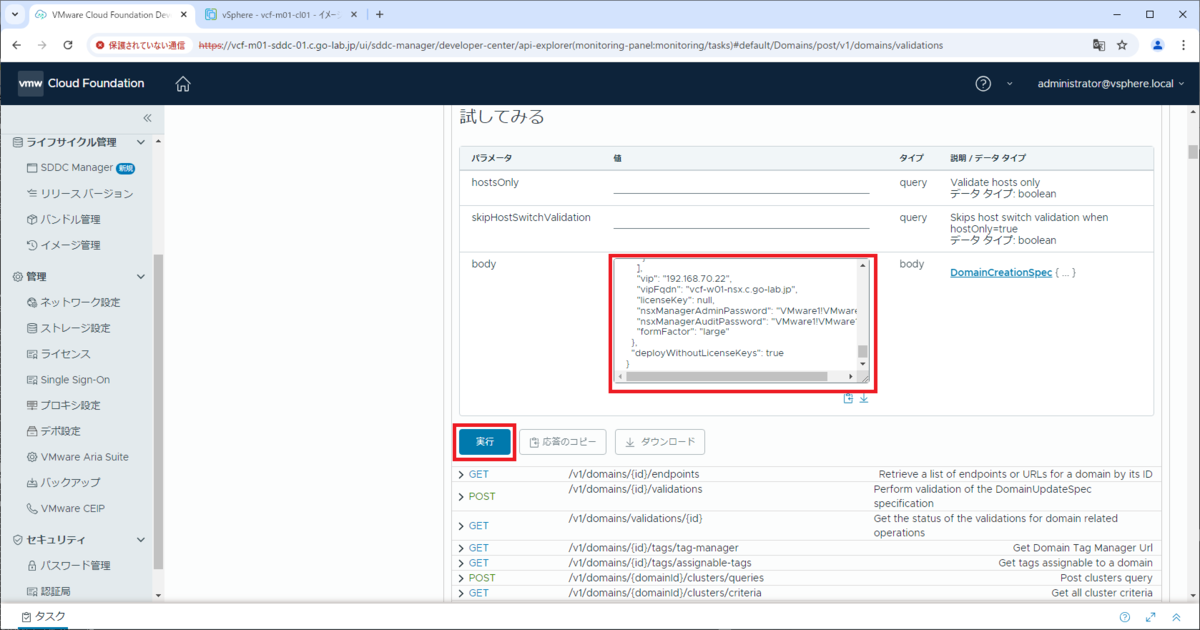Open the Chrome three-dot menu
Viewport: 1200px width, 630px height.
[1182, 45]
